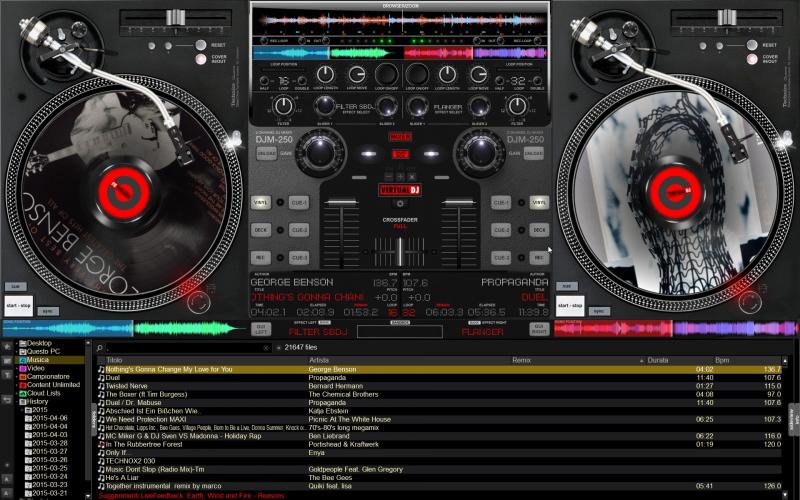Image resolution: width=800 pixels, height=500 pixels.
Task: Collapse the History tree node
Action: pyautogui.click(x=16, y=402)
